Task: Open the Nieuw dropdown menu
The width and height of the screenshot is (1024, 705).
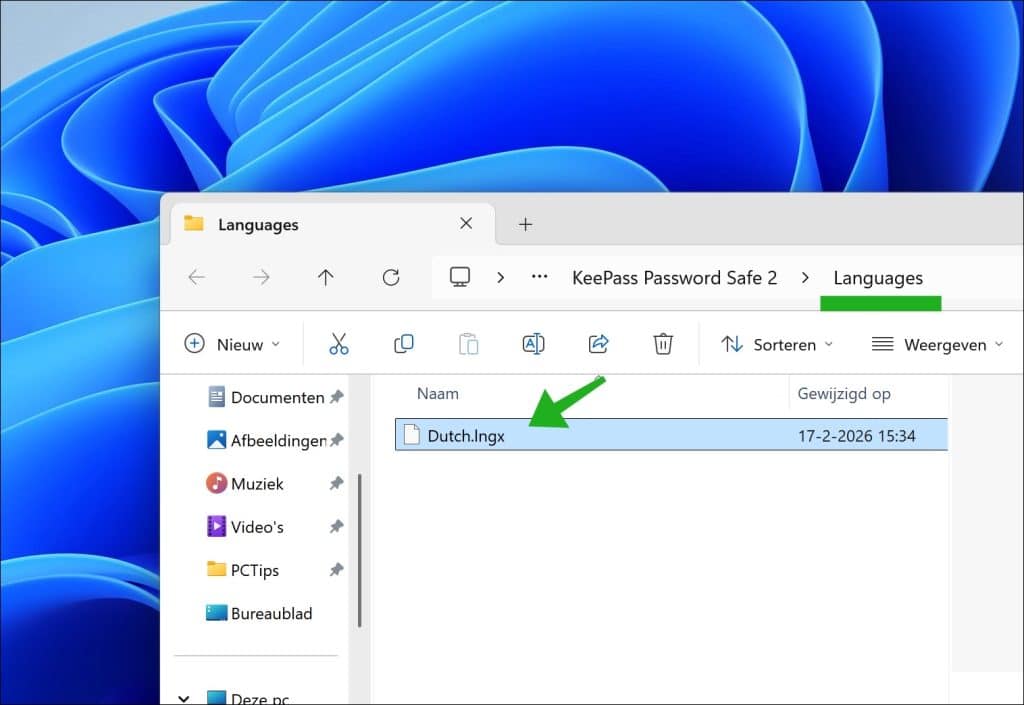Action: click(232, 344)
